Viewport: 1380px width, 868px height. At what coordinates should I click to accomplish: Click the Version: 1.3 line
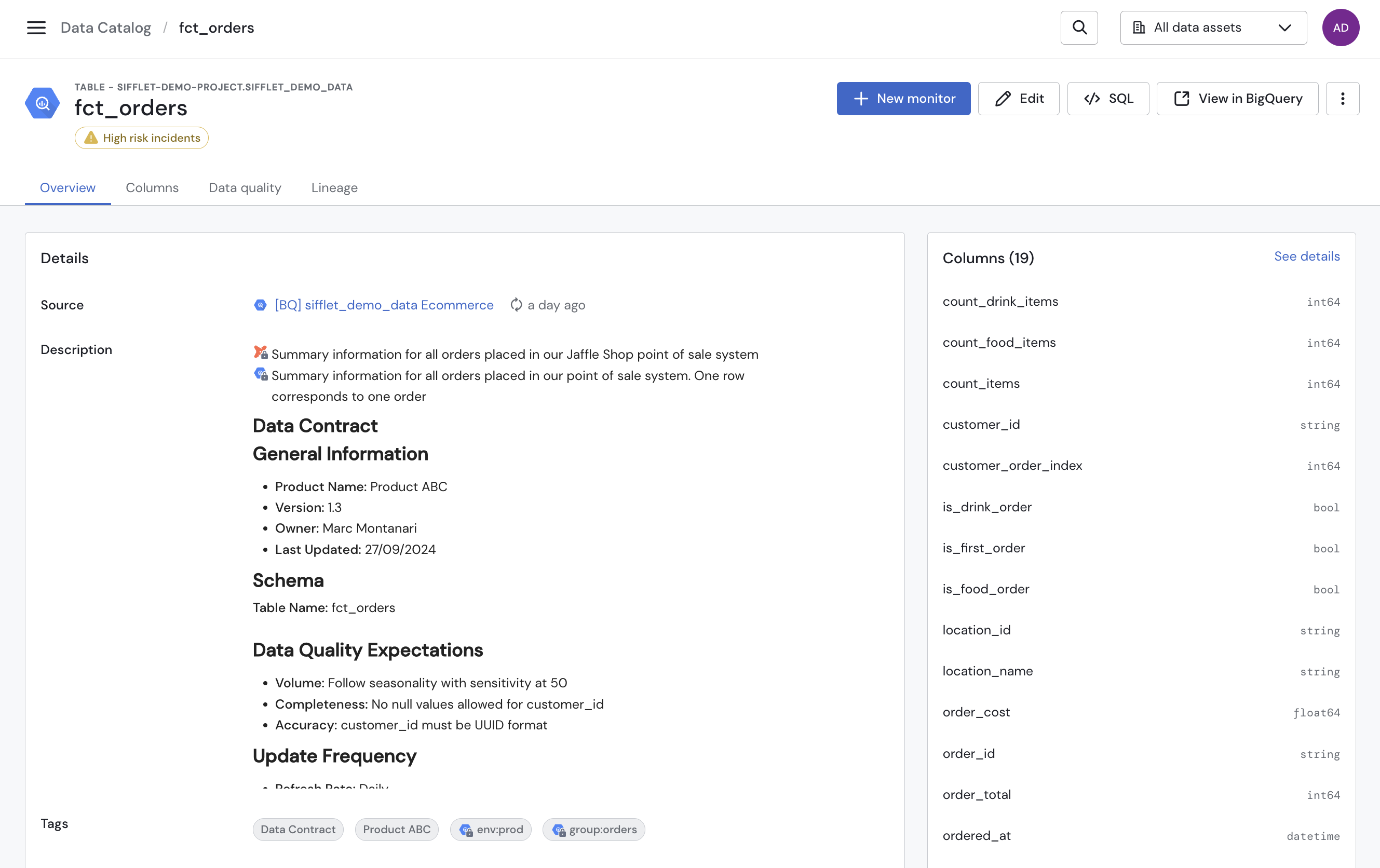coord(308,508)
